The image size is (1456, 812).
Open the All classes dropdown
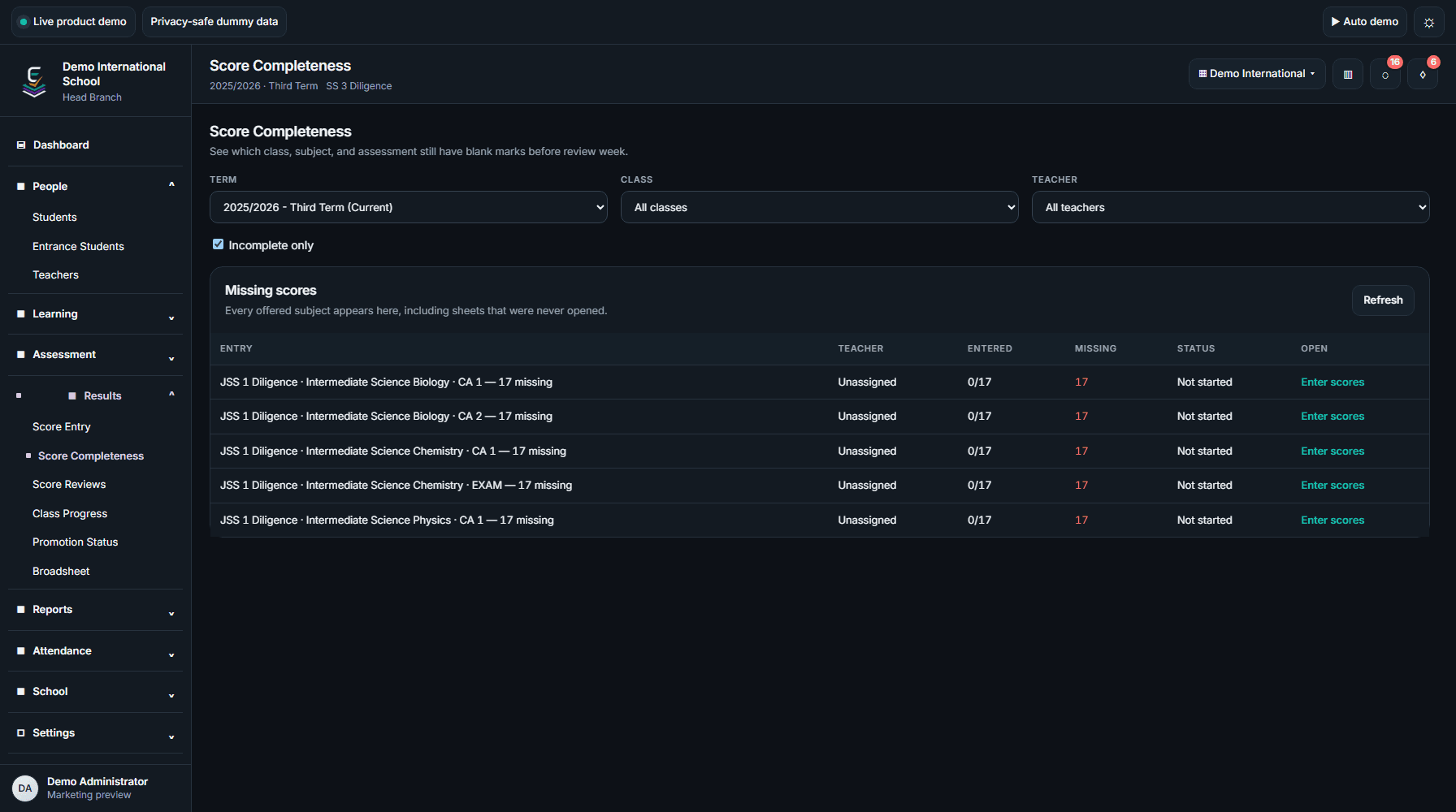pos(819,207)
